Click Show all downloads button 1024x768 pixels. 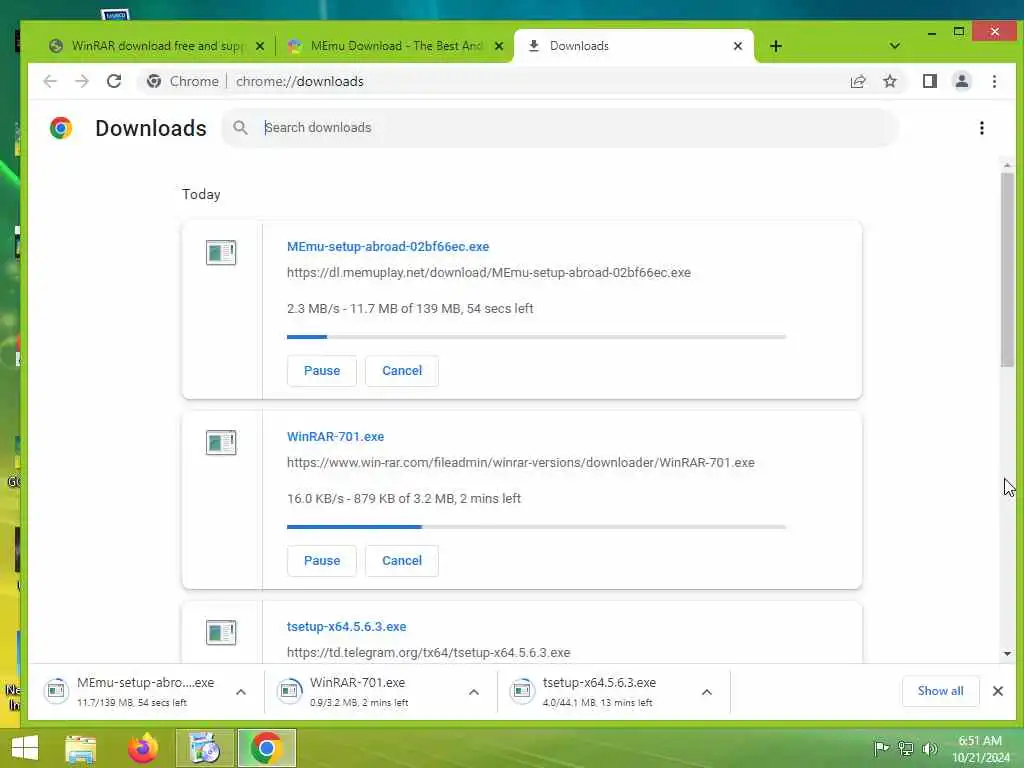click(940, 691)
